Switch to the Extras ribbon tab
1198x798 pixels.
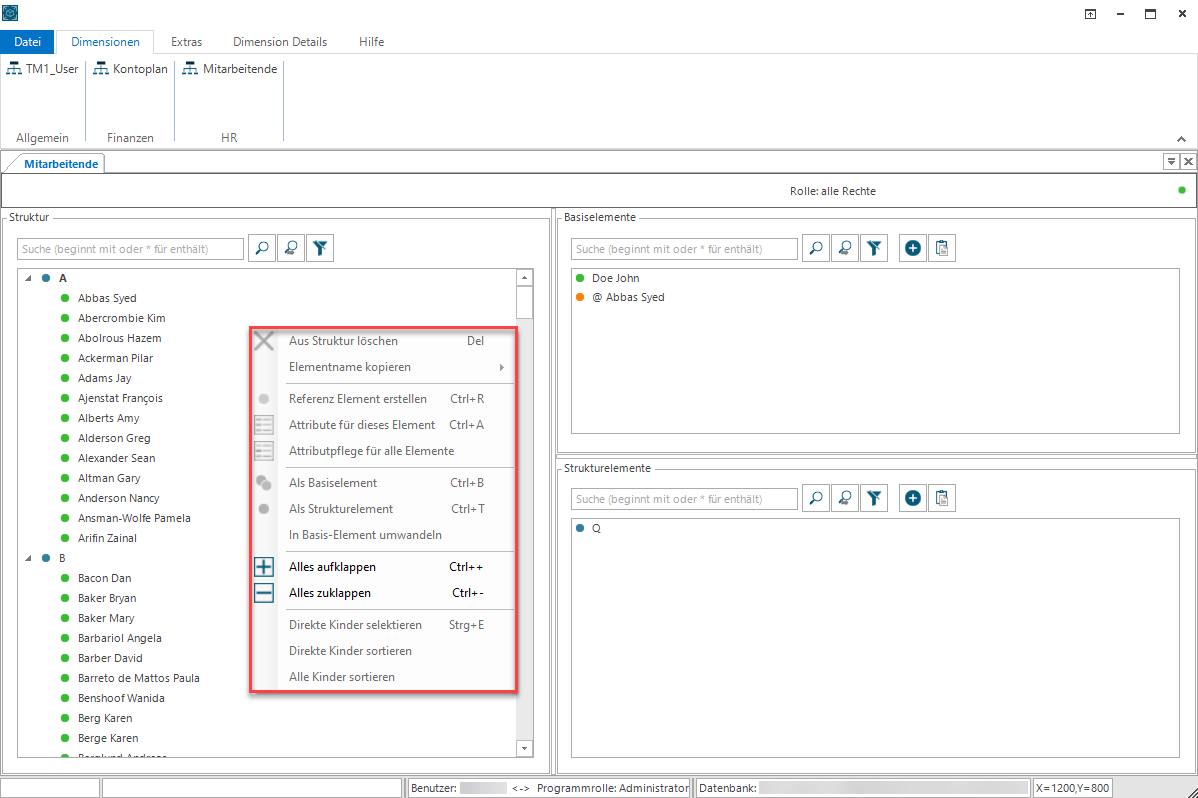click(x=186, y=41)
